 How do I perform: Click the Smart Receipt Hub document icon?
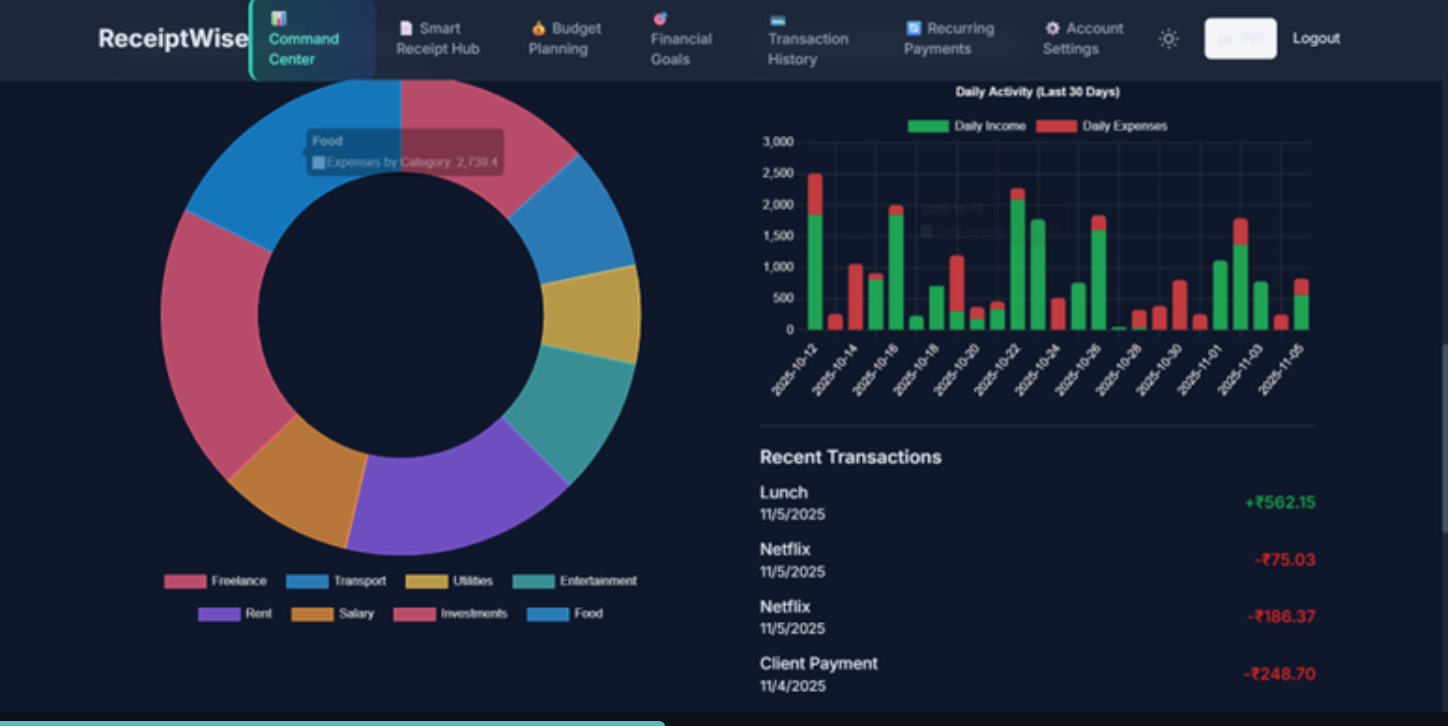(408, 27)
